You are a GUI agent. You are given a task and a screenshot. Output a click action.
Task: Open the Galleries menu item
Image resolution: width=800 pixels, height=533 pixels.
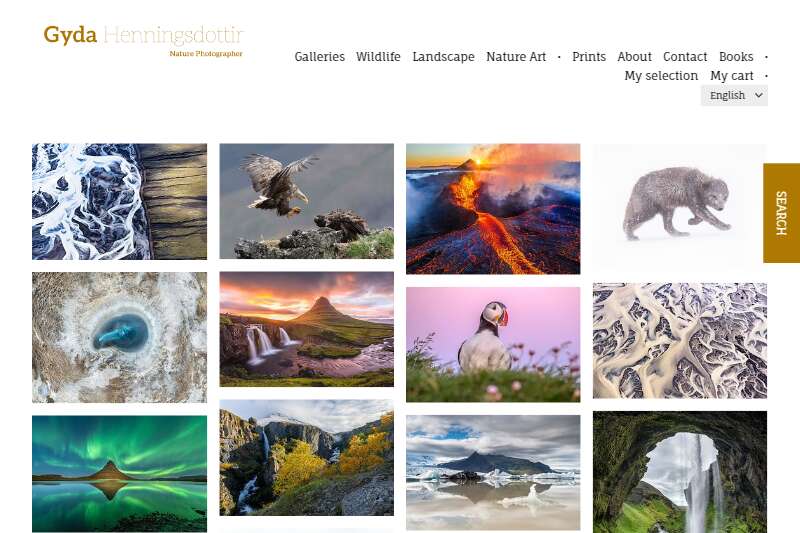(319, 57)
